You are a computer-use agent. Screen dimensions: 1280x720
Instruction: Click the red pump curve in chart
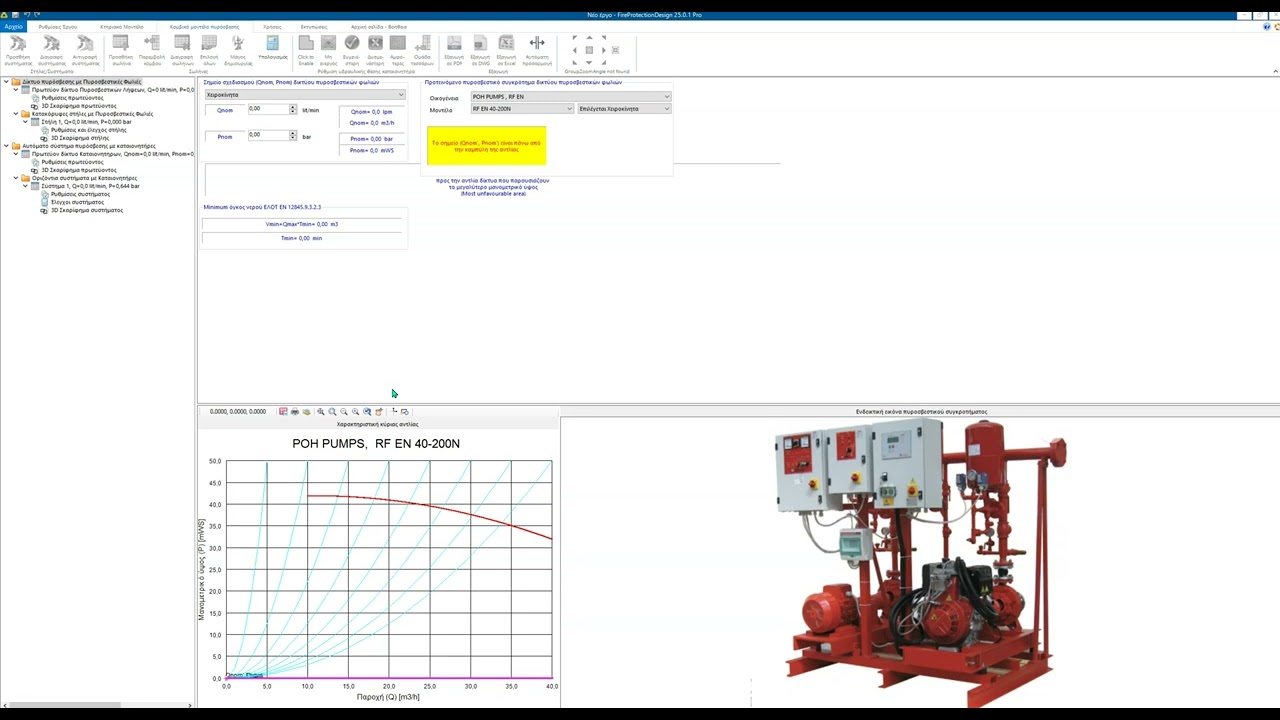[x=430, y=505]
